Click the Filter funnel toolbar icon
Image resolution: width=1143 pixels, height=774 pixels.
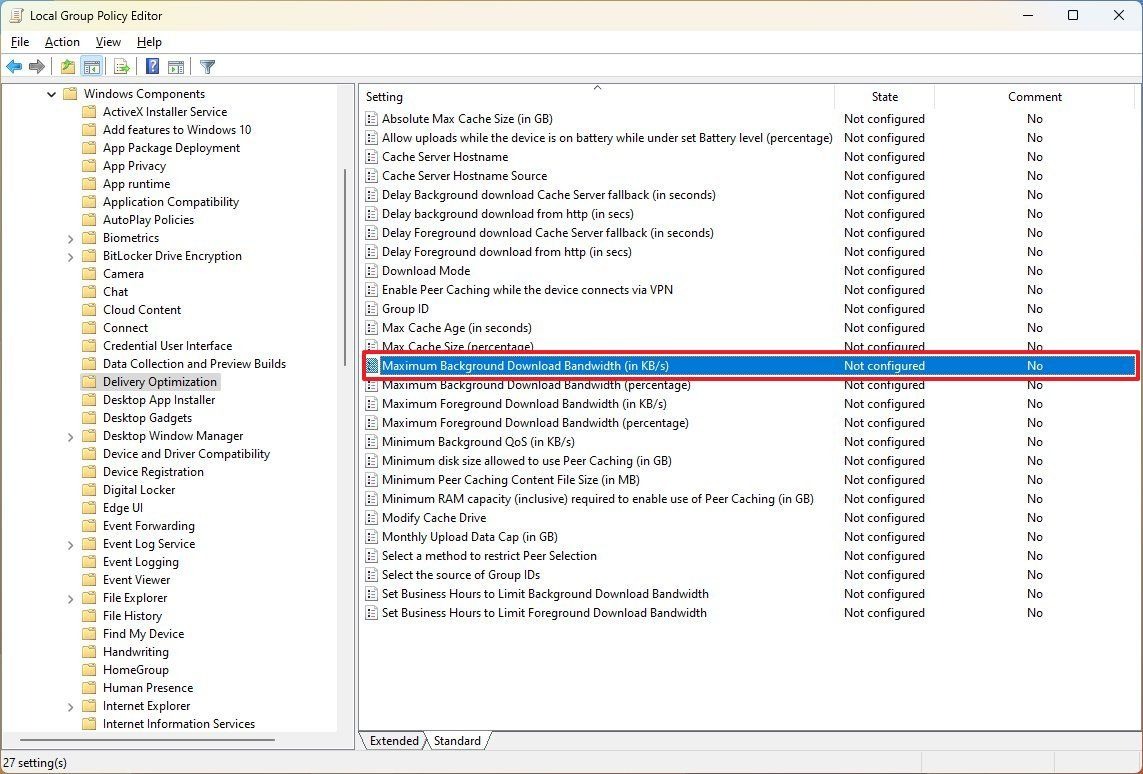(207, 67)
